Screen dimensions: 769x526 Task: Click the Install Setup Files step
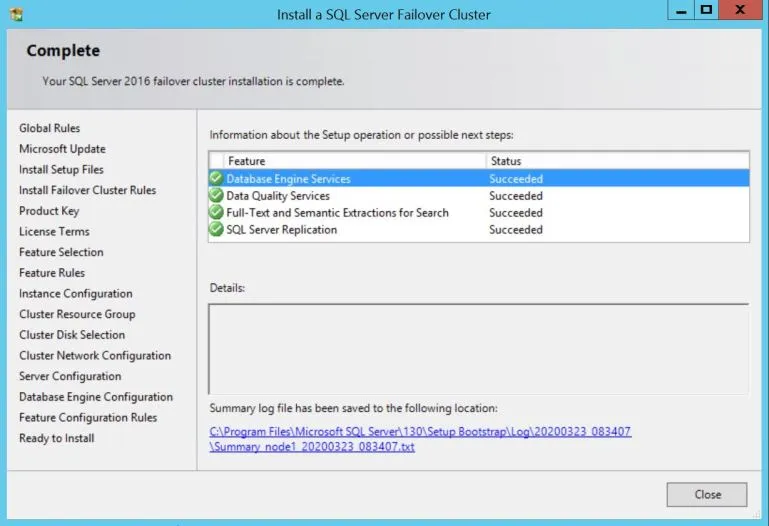point(61,170)
